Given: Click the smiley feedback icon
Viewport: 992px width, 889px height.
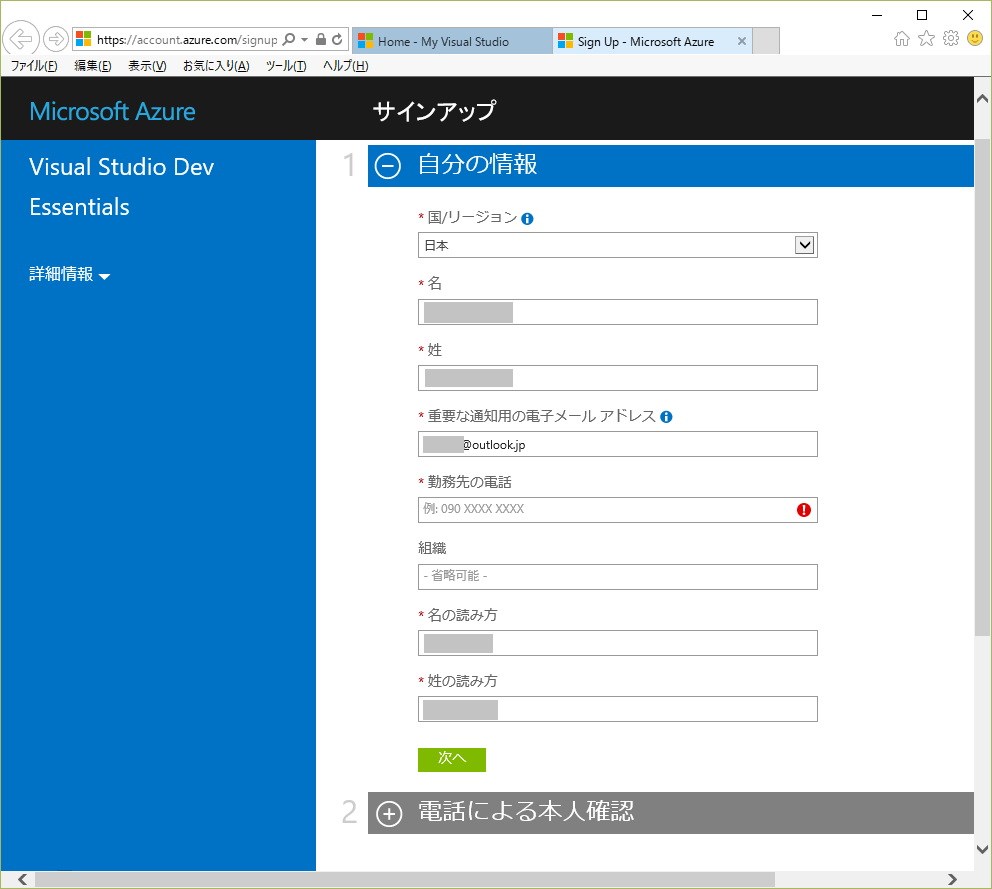Looking at the screenshot, I should [x=975, y=39].
